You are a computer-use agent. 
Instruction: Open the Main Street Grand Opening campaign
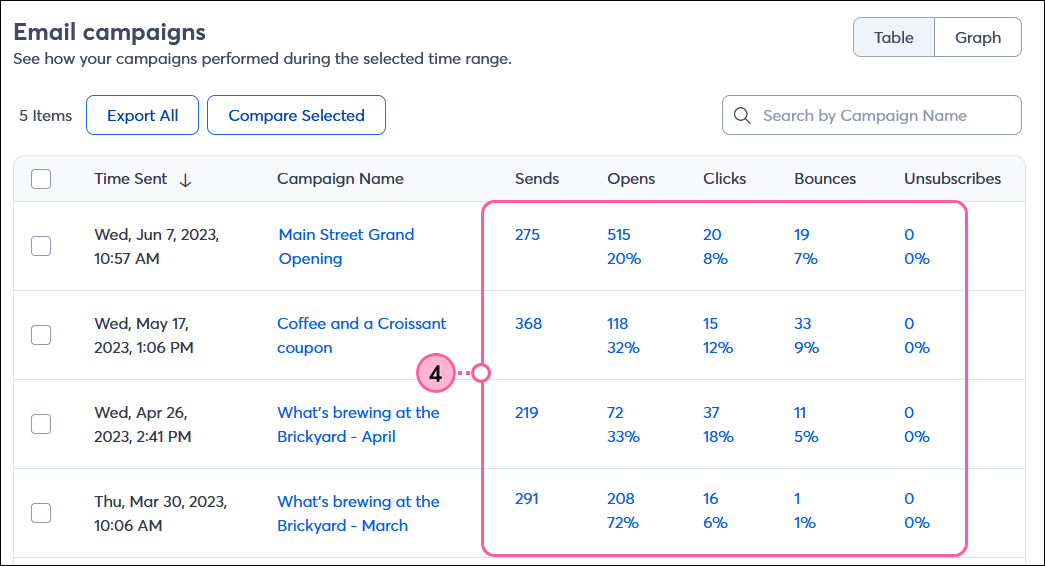click(x=347, y=247)
